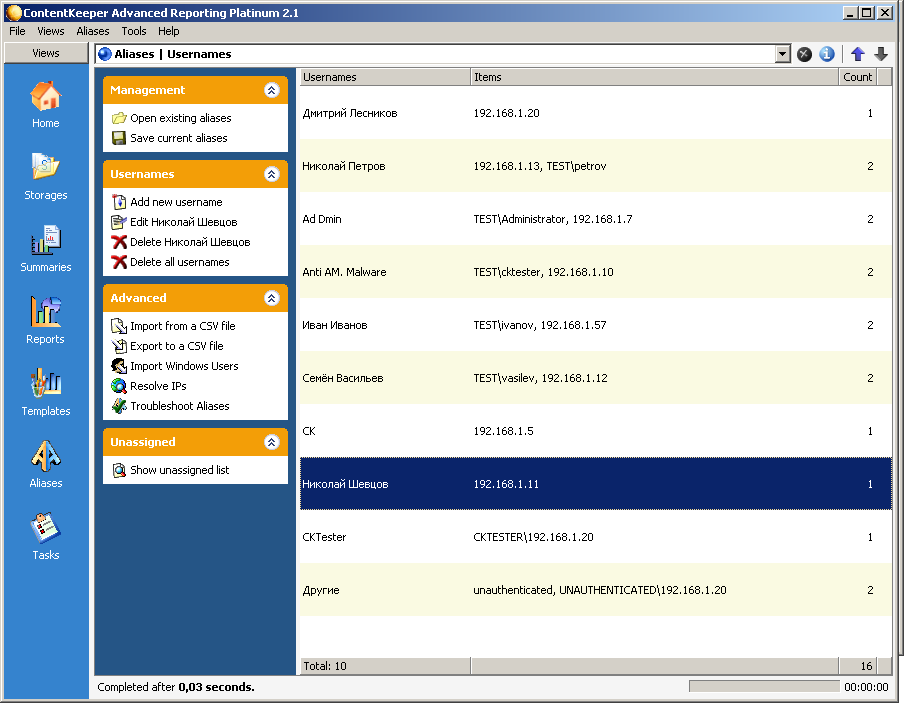Viewport: 904px width, 703px height.
Task: Click Open existing aliases link
Action: point(180,118)
